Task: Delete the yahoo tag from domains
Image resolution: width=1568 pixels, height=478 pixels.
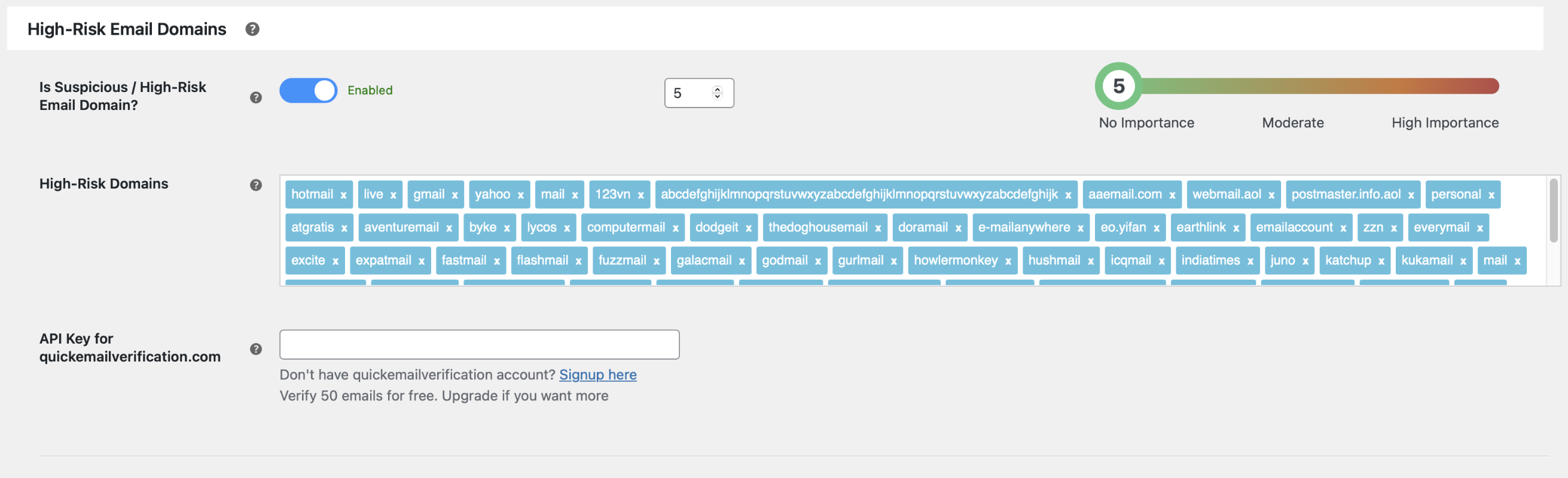Action: (520, 195)
